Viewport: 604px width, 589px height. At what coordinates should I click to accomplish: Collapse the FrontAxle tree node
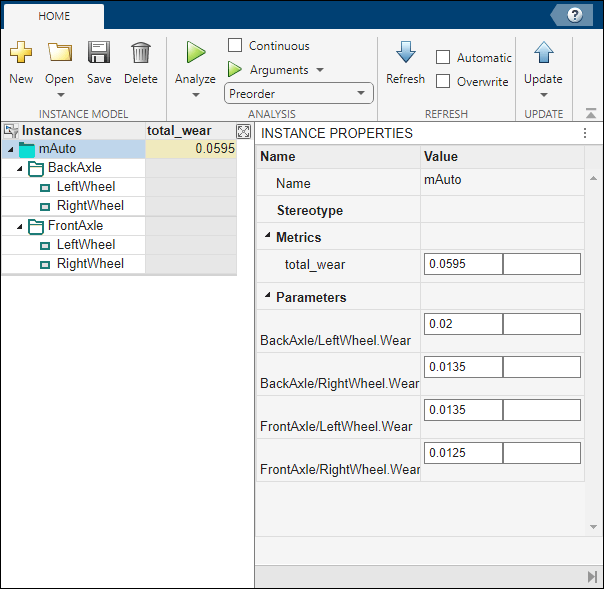click(20, 227)
